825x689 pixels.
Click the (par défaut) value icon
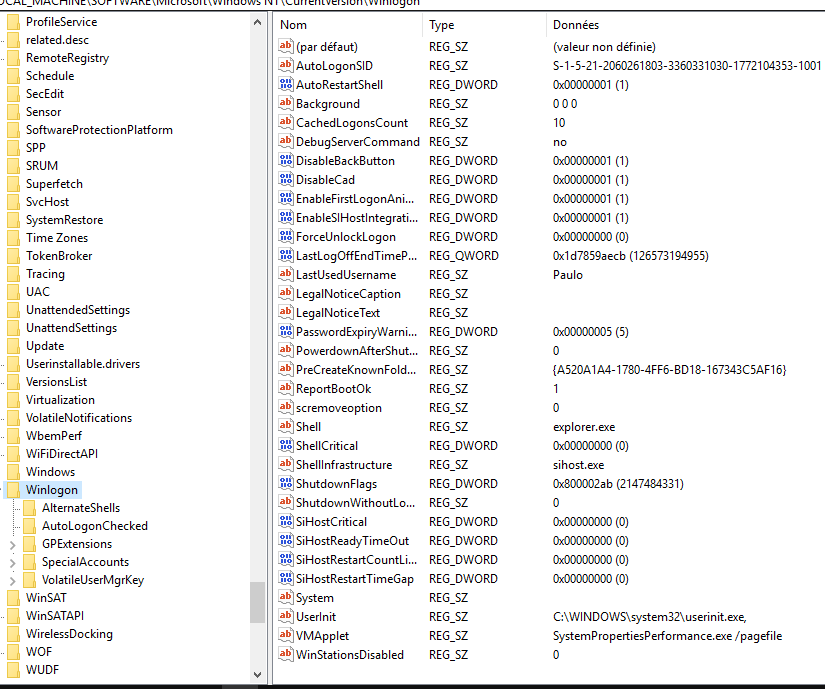[286, 46]
